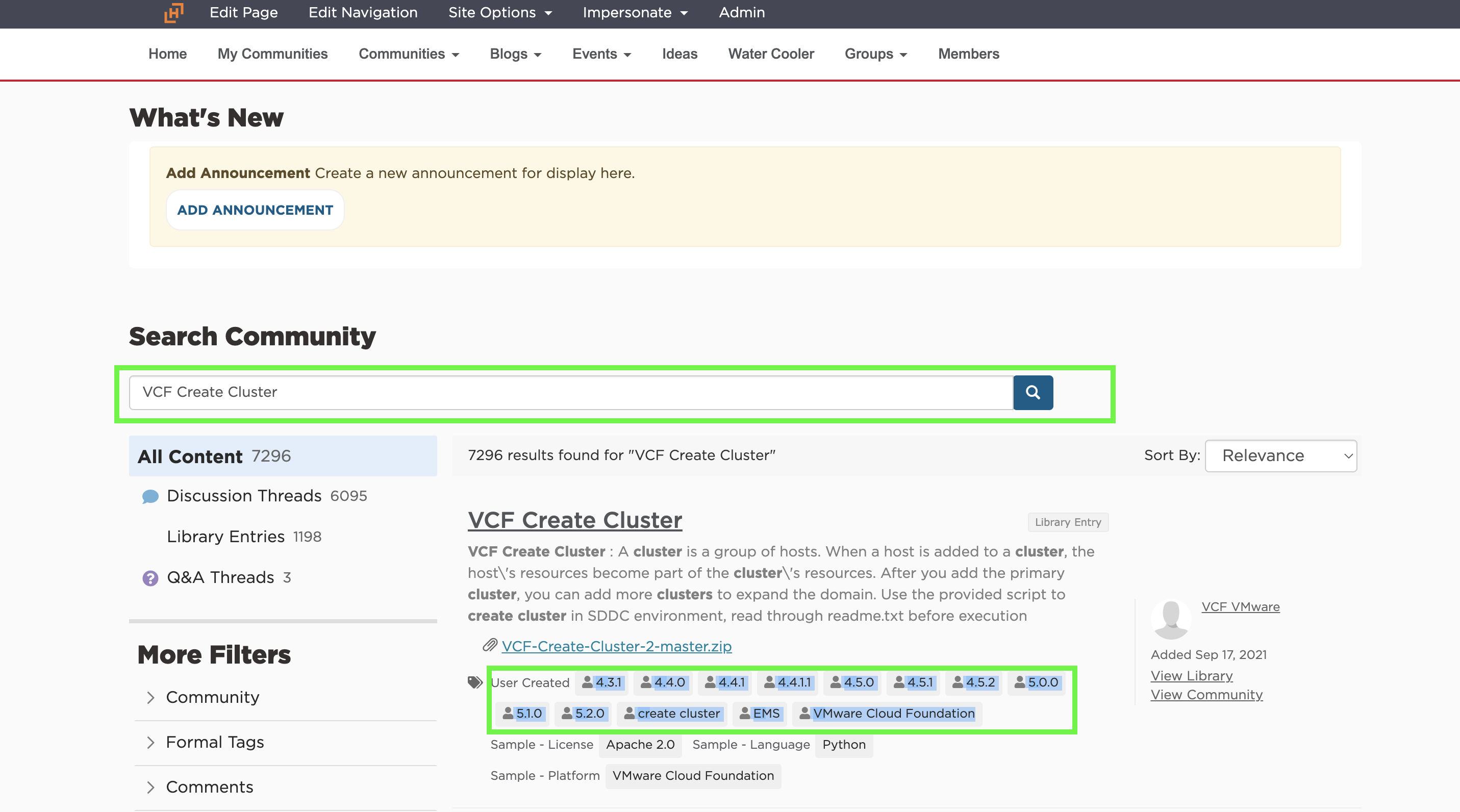
Task: Click the VCF VMware avatar image
Action: 1171,618
